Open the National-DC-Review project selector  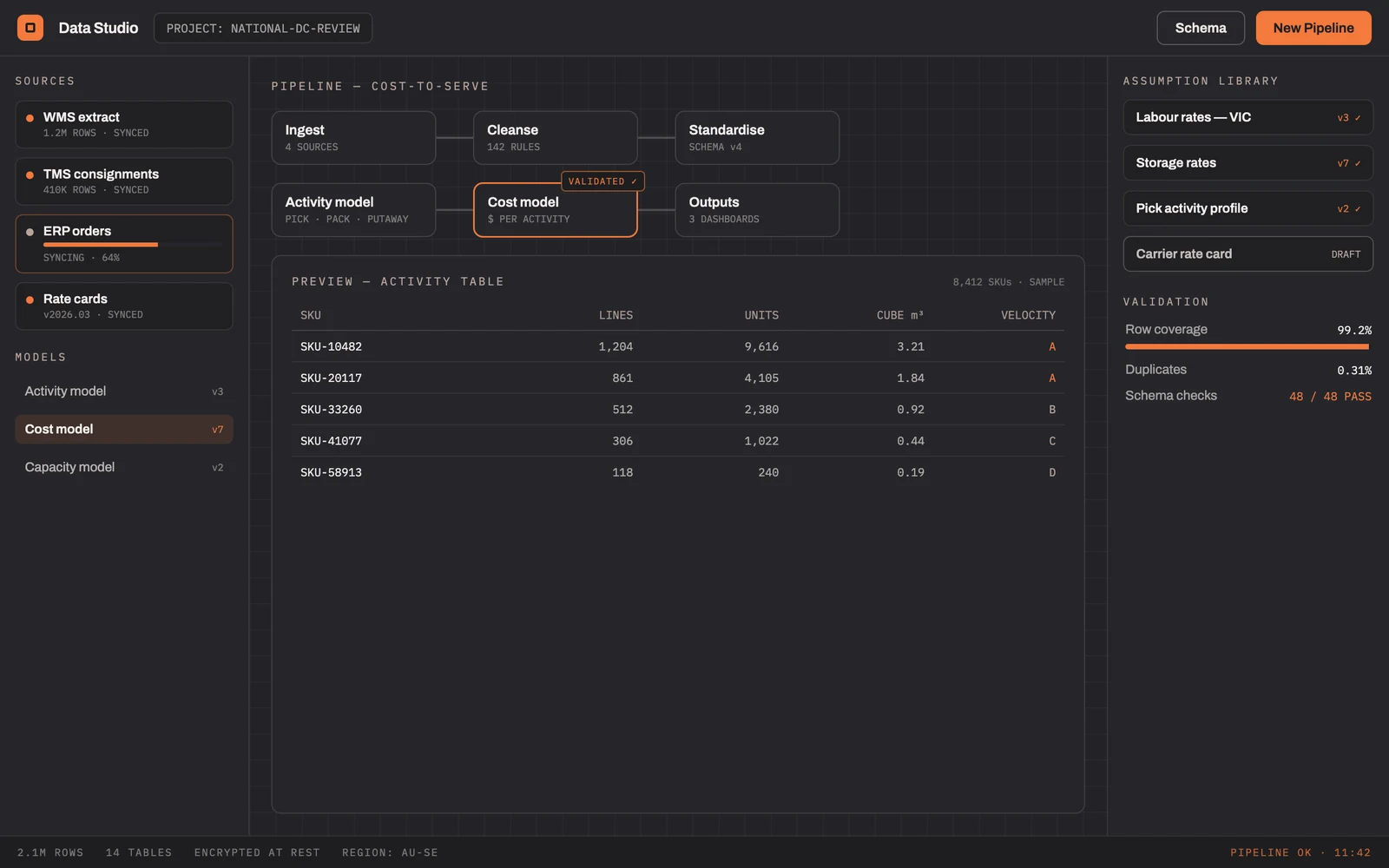[x=263, y=28]
